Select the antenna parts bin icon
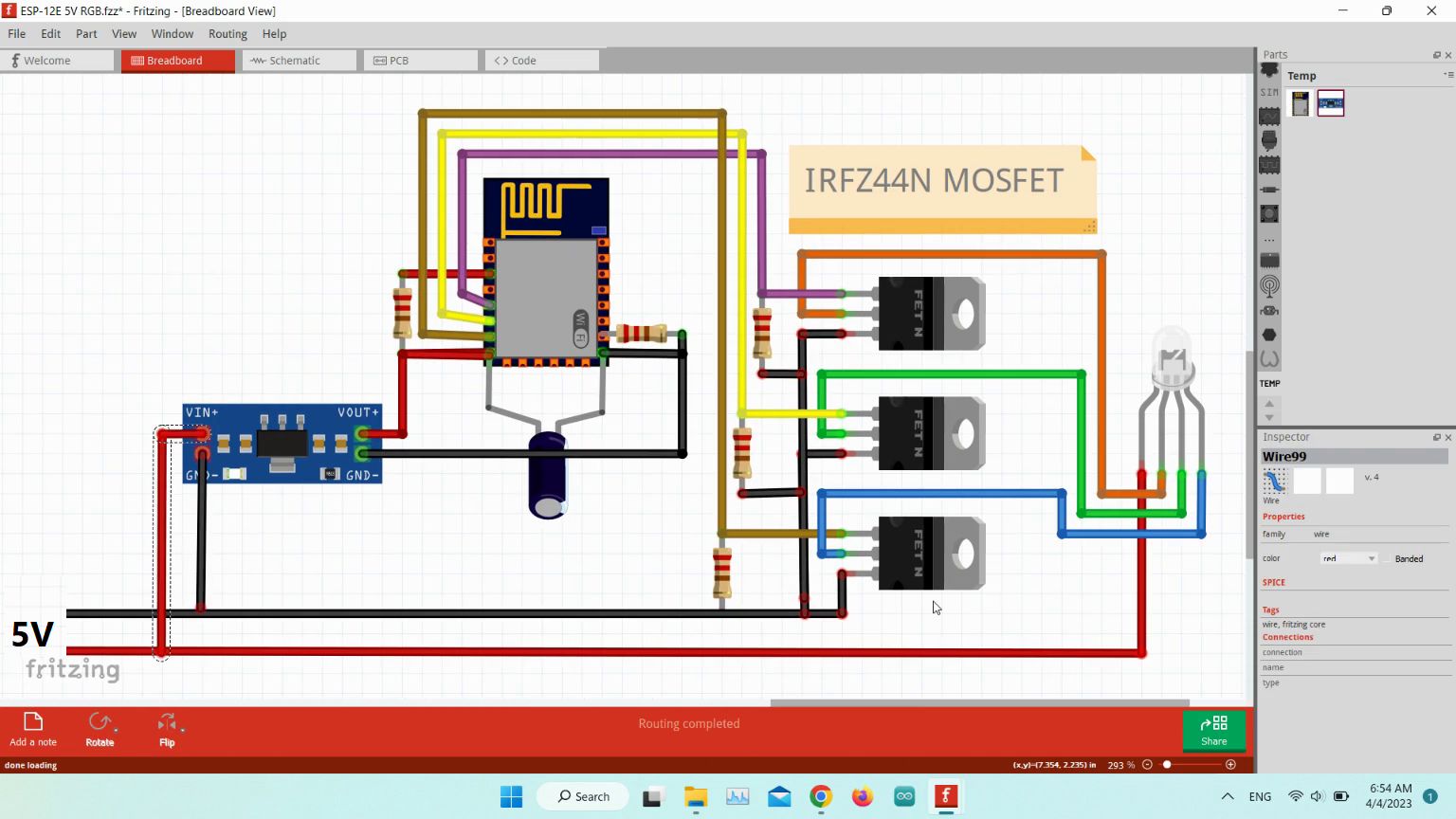Image resolution: width=1456 pixels, height=819 pixels. pos(1269,285)
